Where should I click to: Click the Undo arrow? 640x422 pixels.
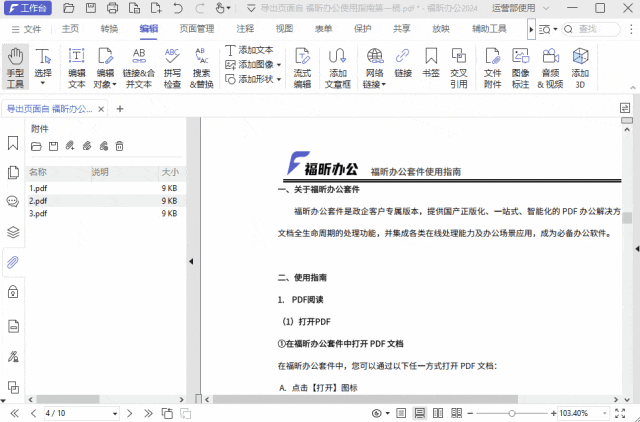point(178,8)
